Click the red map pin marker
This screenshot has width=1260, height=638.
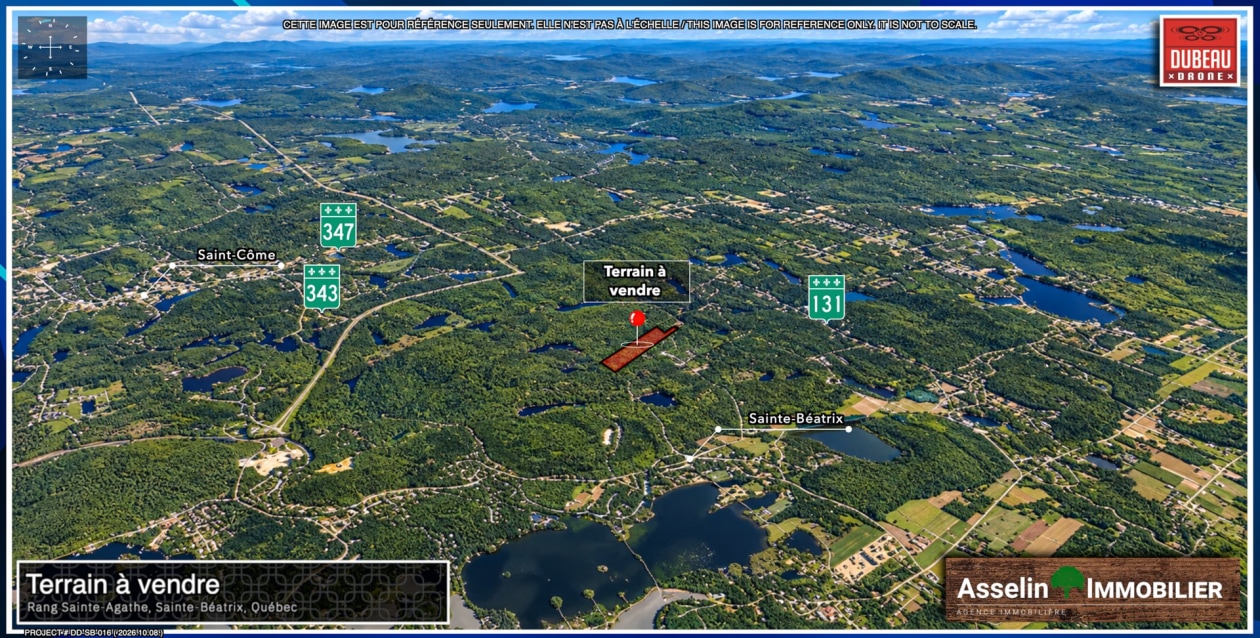[x=636, y=319]
